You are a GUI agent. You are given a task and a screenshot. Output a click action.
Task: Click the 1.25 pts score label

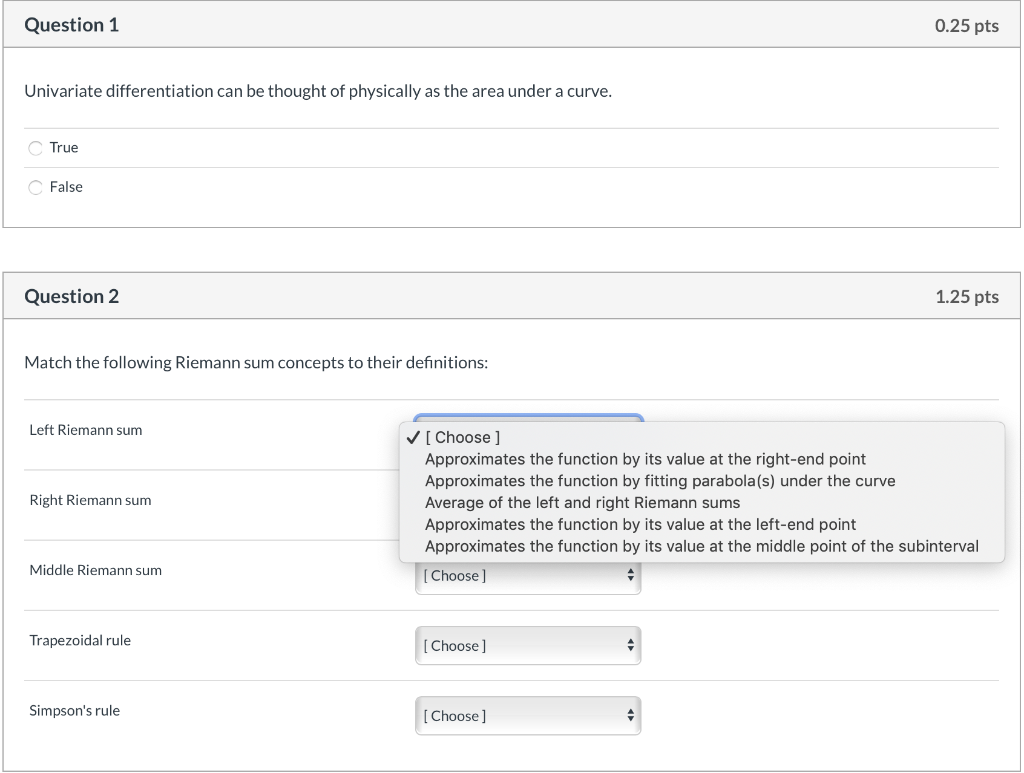966,296
